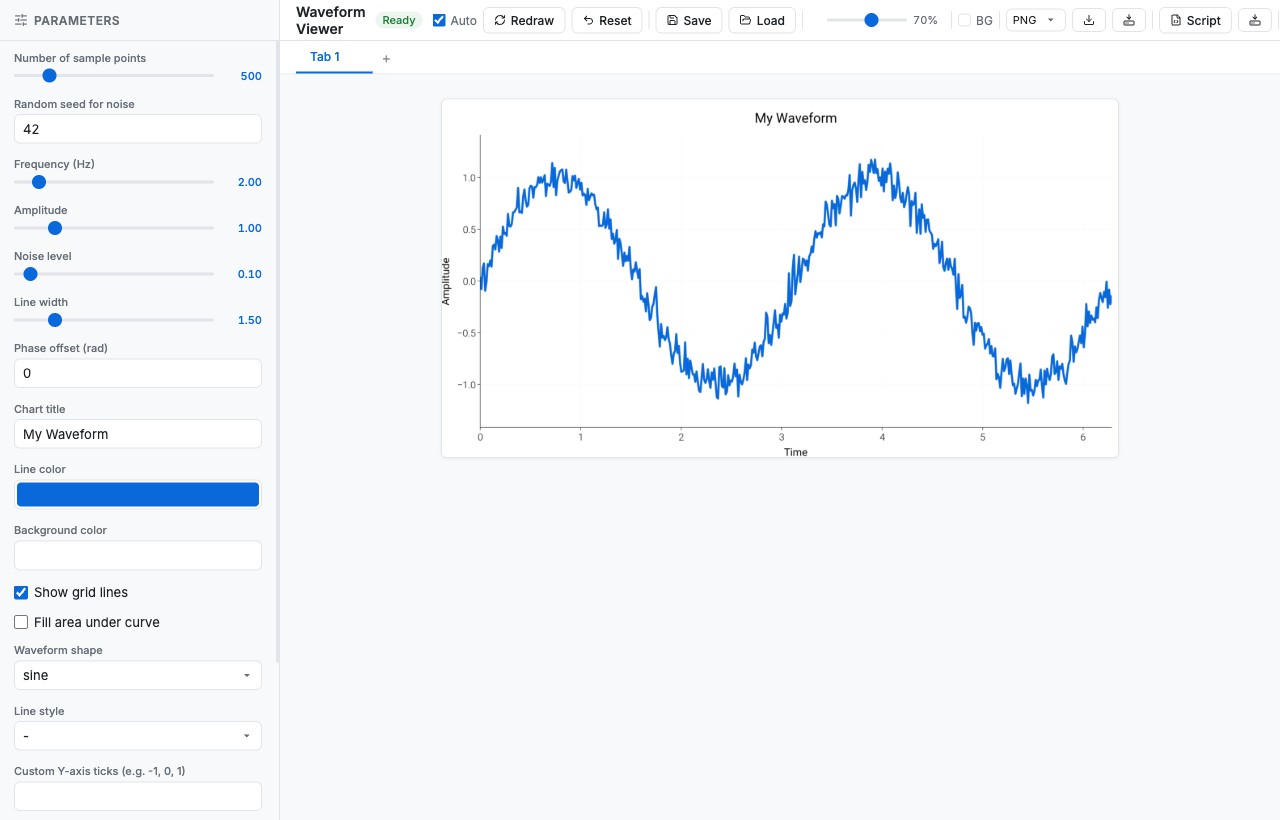Click the Reset button
The width and height of the screenshot is (1280, 820).
coord(607,20)
